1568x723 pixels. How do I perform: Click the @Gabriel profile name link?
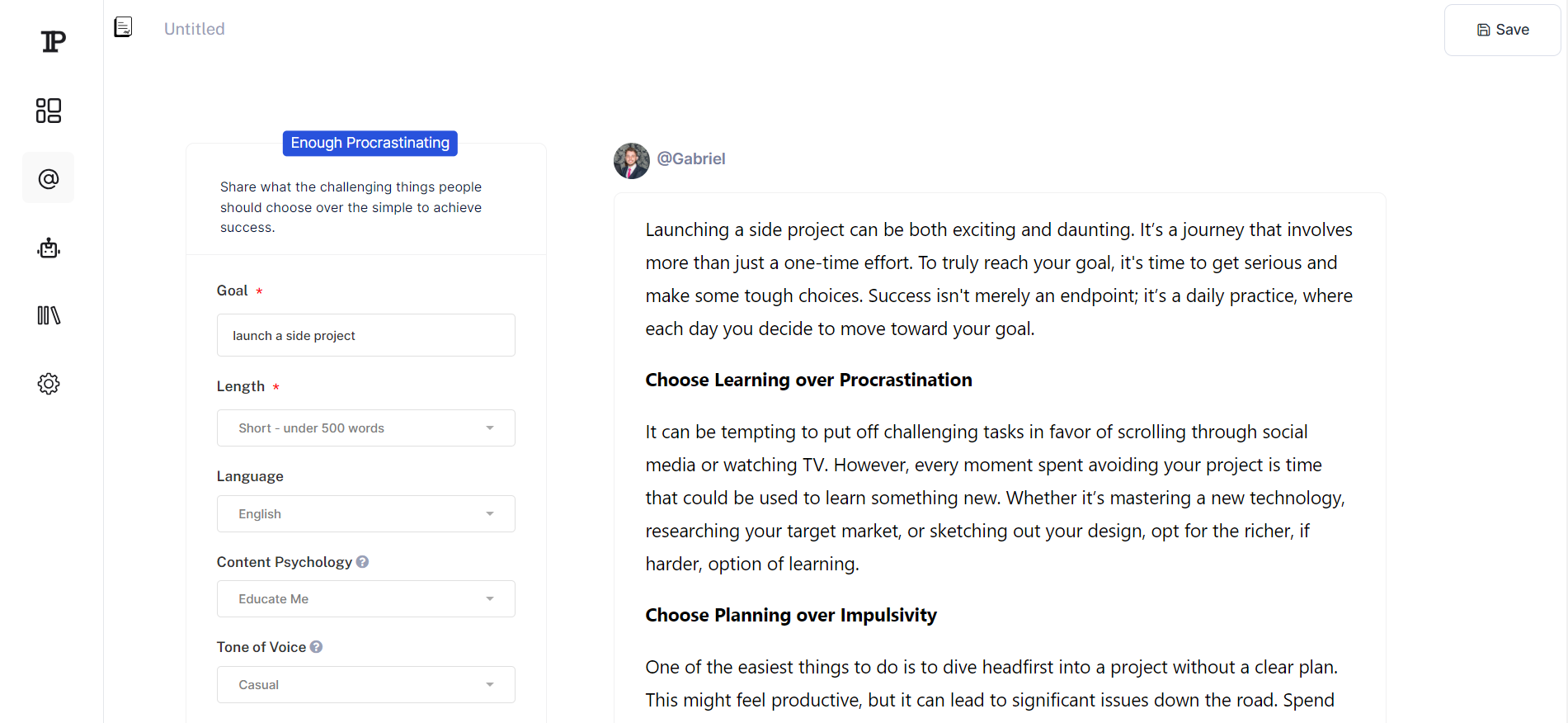(691, 158)
